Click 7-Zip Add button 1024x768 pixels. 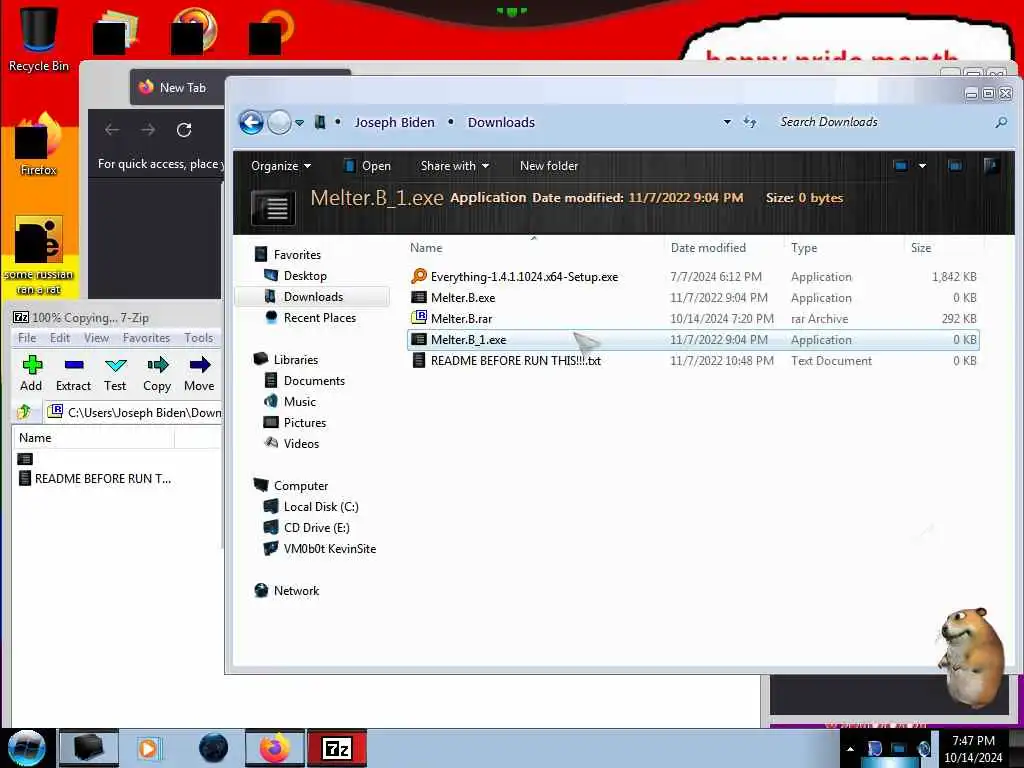31,374
